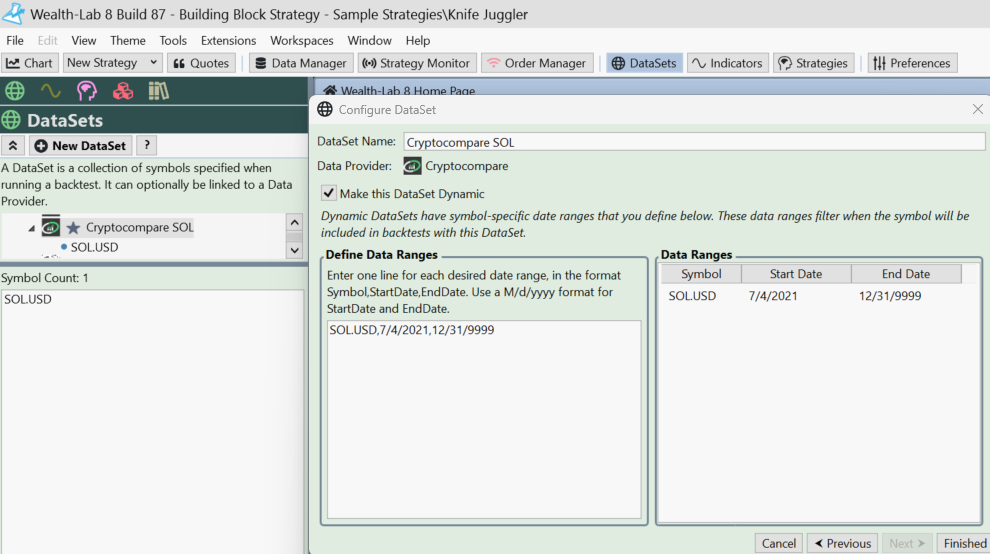This screenshot has width=990, height=554.
Task: Collapse the Cryptocompare SOL tree node
Action: click(31, 229)
